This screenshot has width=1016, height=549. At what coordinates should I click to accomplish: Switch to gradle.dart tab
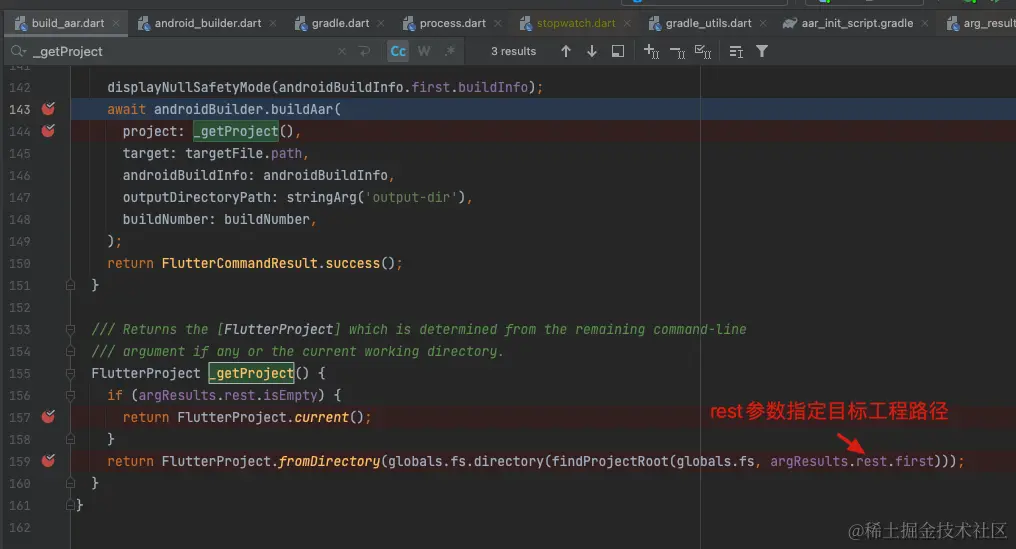coord(340,23)
